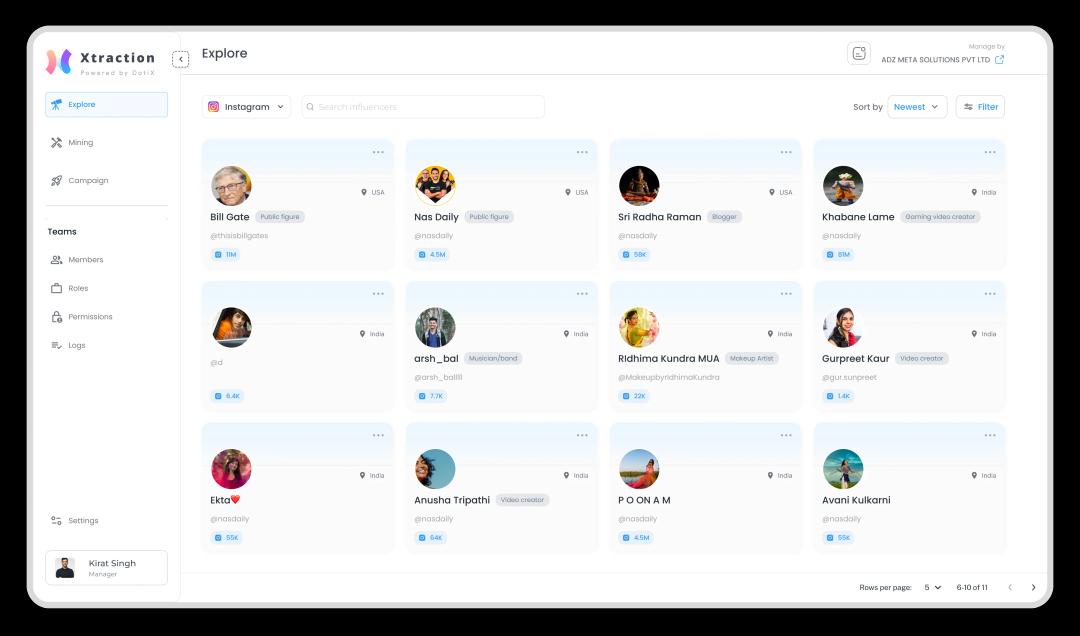Viewport: 1080px width, 636px height.
Task: Click the Search influencers field
Action: click(x=423, y=107)
